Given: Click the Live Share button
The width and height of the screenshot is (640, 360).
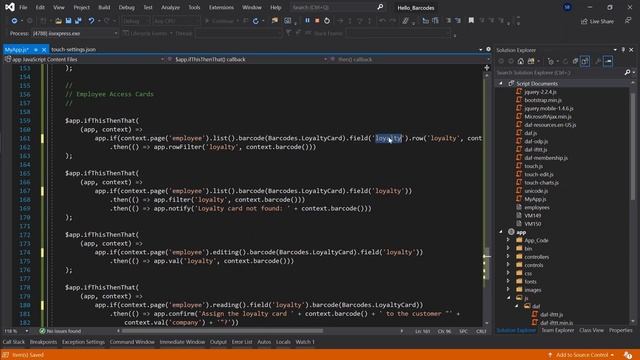Looking at the screenshot, I should click(x=597, y=21).
